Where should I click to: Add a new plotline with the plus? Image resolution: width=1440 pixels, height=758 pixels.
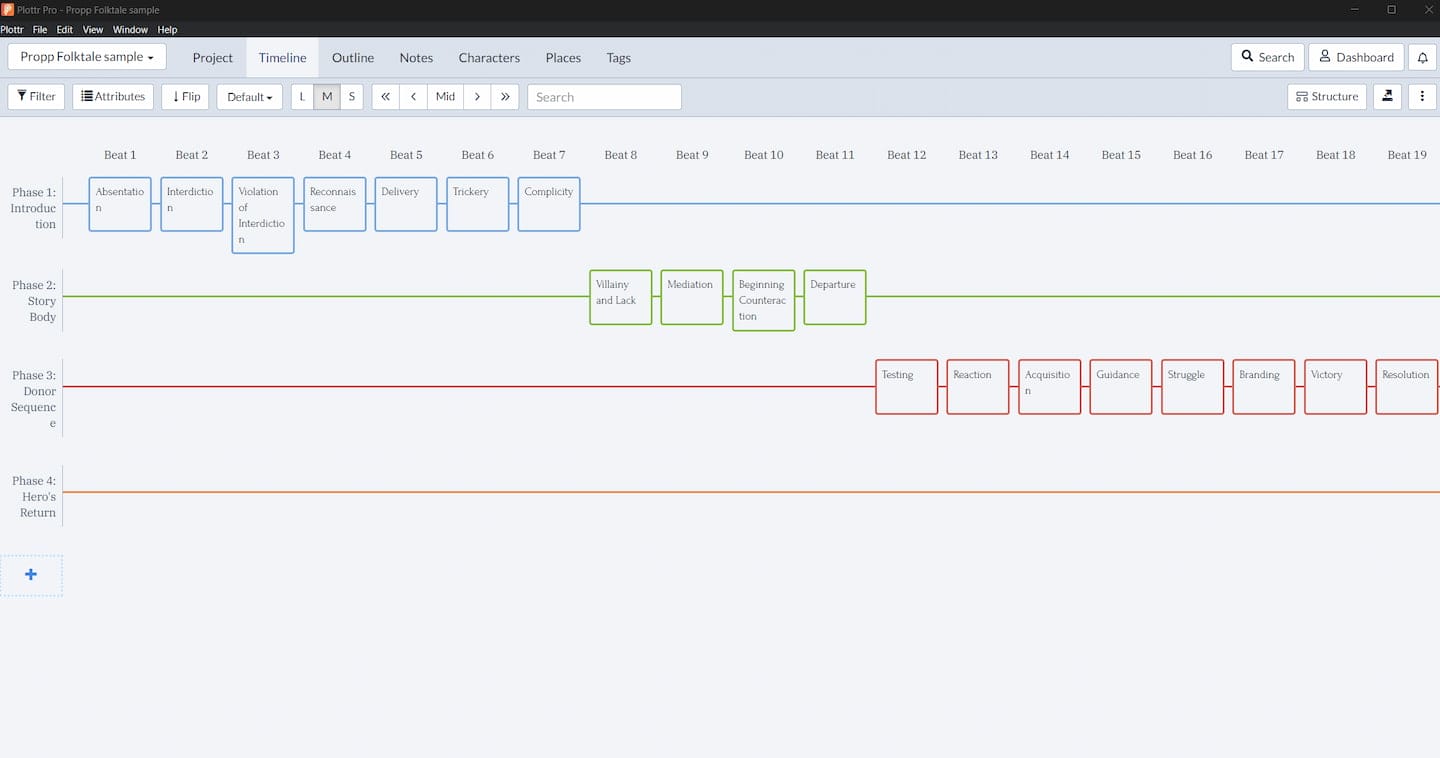pos(31,574)
